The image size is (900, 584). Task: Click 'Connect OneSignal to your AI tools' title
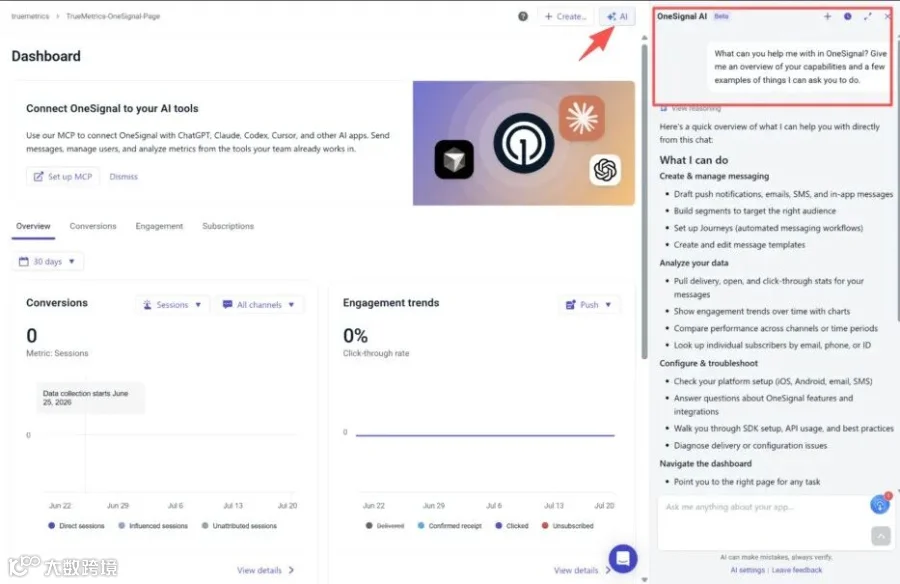tap(112, 109)
